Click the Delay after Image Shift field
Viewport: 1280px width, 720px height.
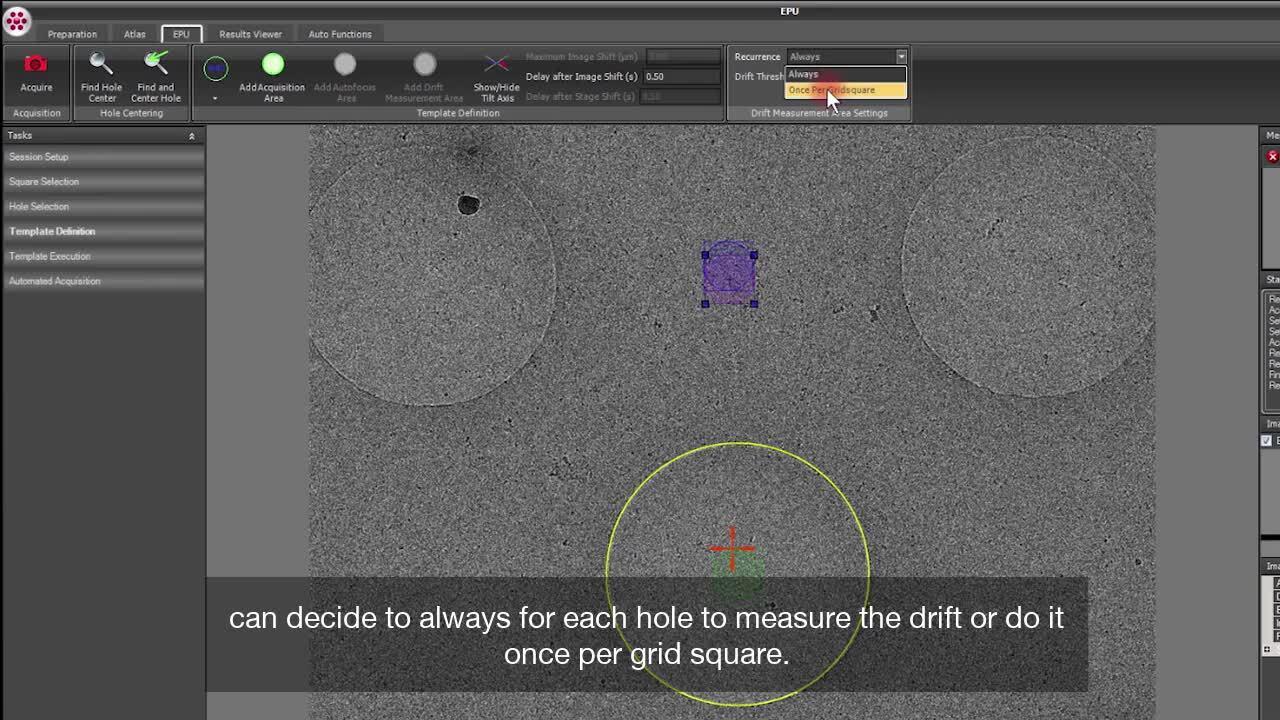point(681,77)
